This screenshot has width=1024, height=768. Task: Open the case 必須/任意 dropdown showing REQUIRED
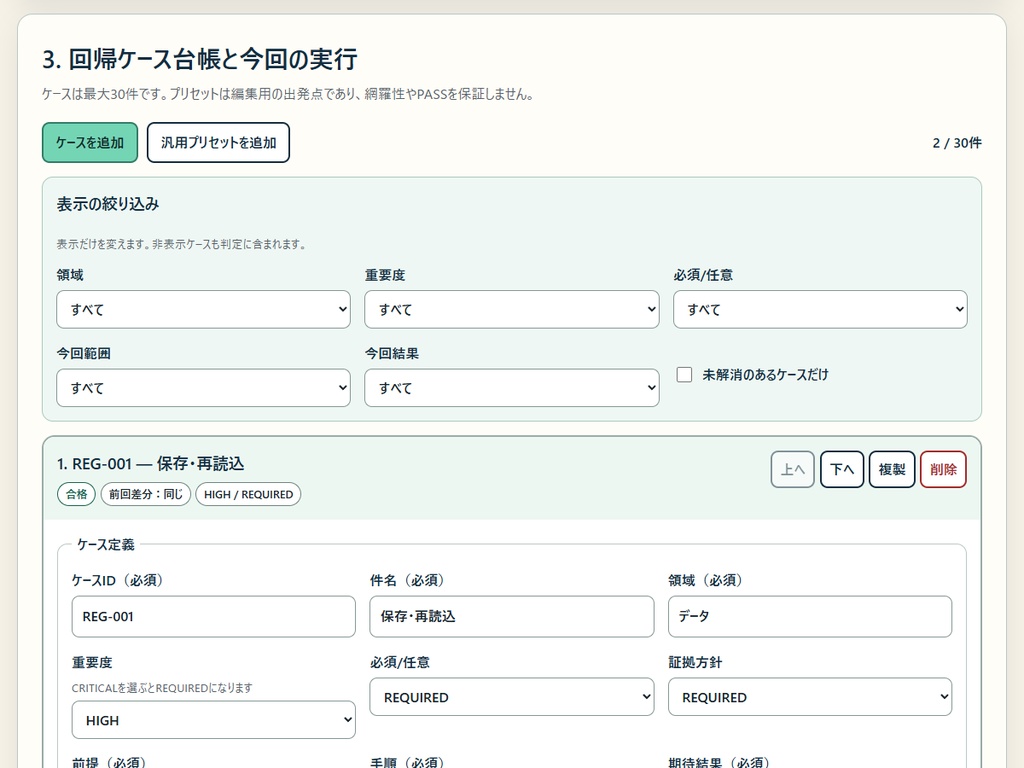511,697
